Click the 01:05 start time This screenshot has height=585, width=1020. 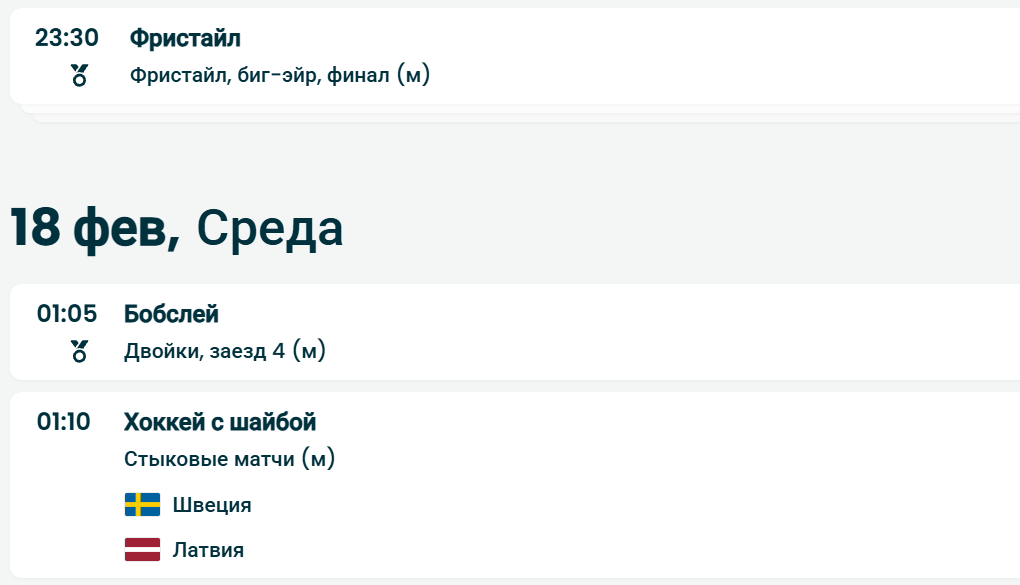click(x=67, y=314)
